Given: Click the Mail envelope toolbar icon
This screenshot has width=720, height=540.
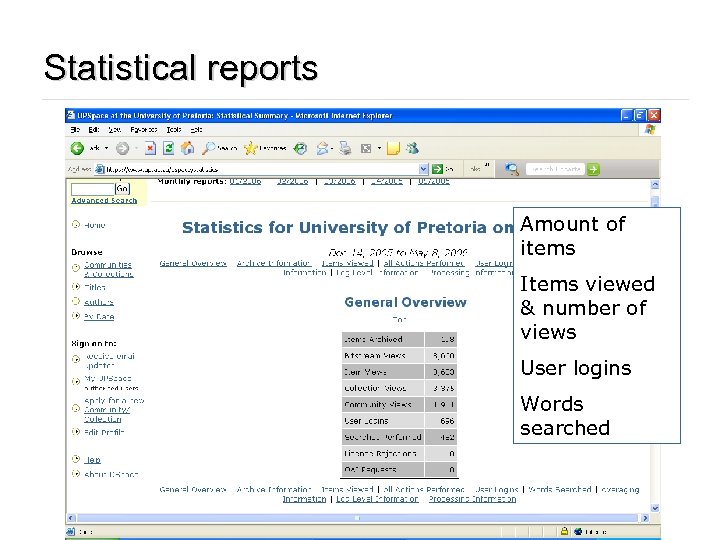Looking at the screenshot, I should coord(322,148).
